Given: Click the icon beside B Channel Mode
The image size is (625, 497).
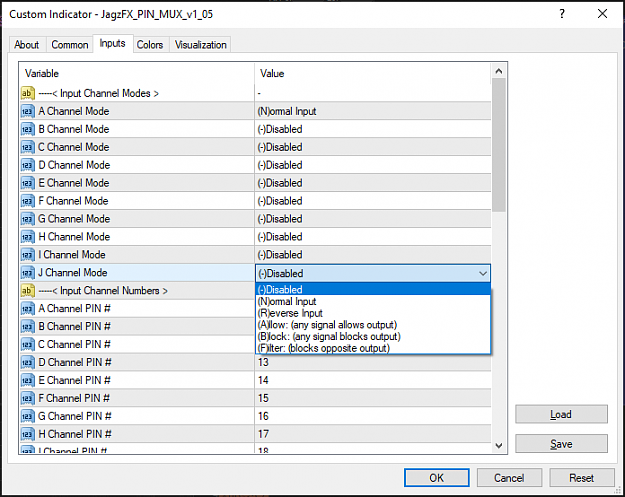Looking at the screenshot, I should point(28,129).
